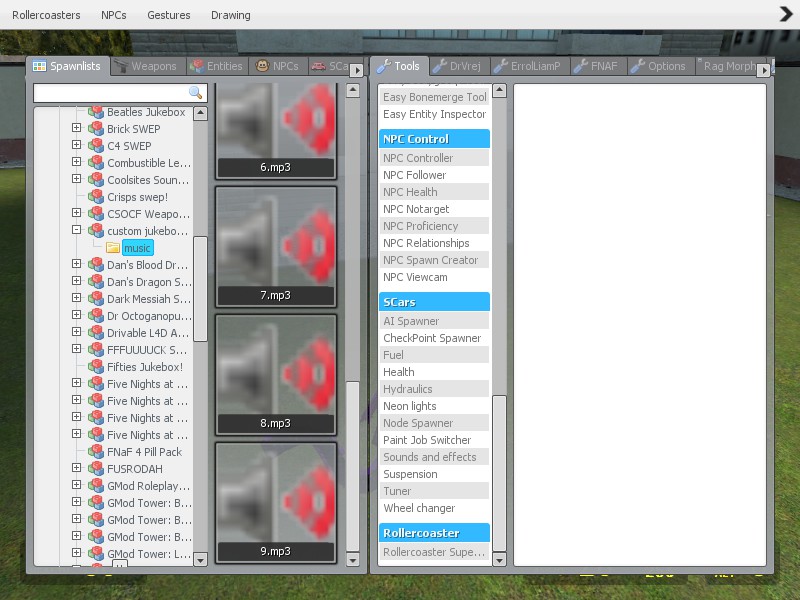Click the wrench icon on DrVrej tab
The image size is (800, 600).
click(x=439, y=67)
